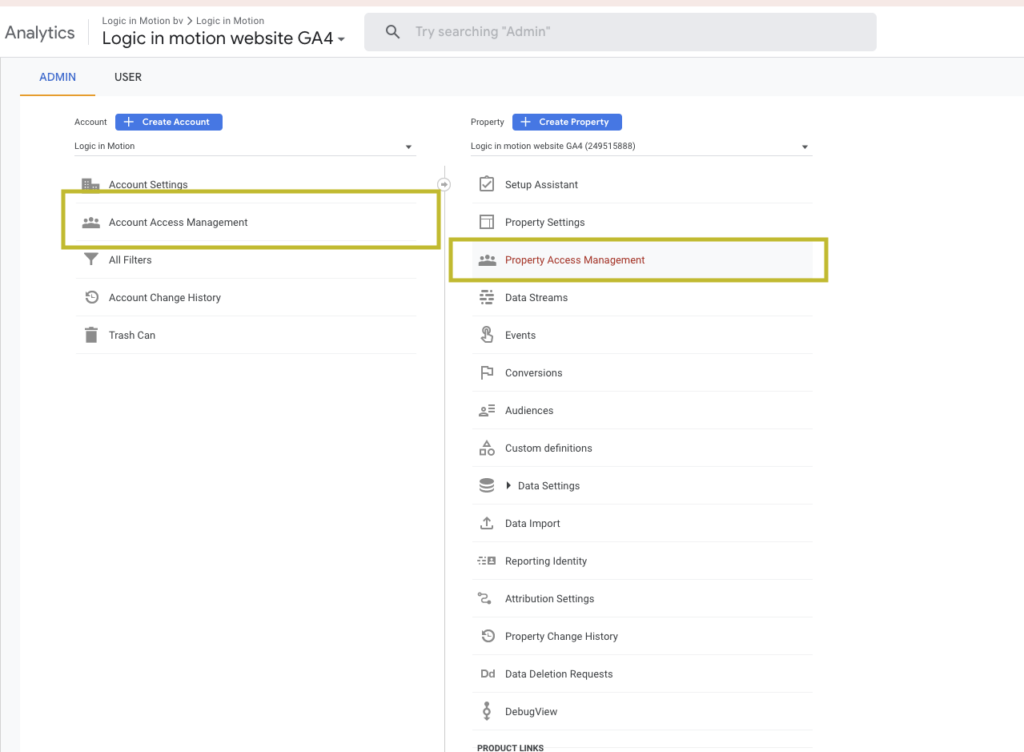Click the Property Settings layout icon
Screen dimensions: 1024x752
(487, 222)
